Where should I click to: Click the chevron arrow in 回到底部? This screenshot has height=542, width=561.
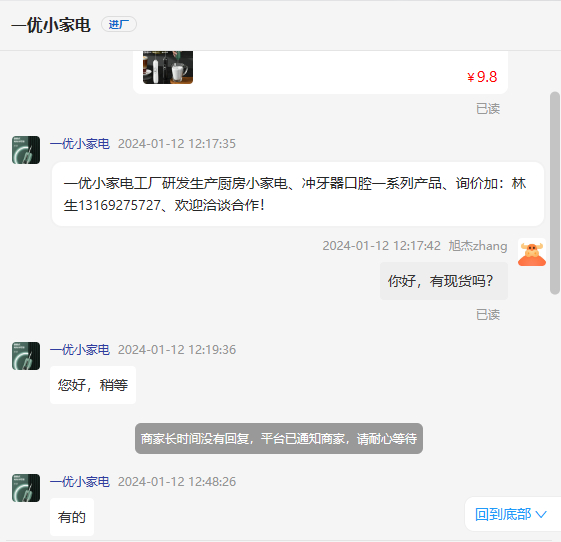point(541,515)
